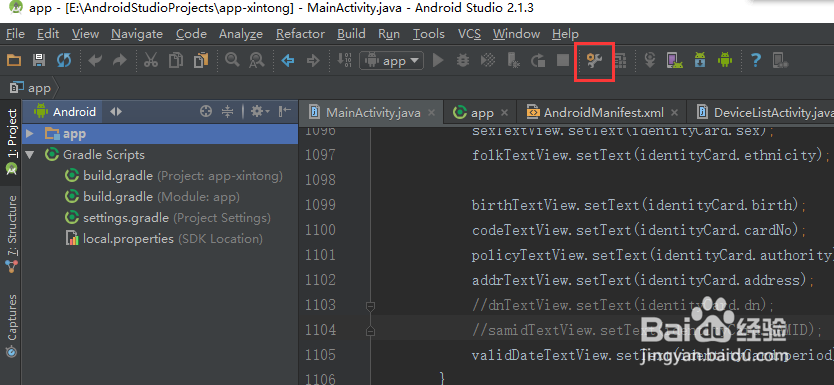
Task: Select local.properties file
Action: pos(164,239)
